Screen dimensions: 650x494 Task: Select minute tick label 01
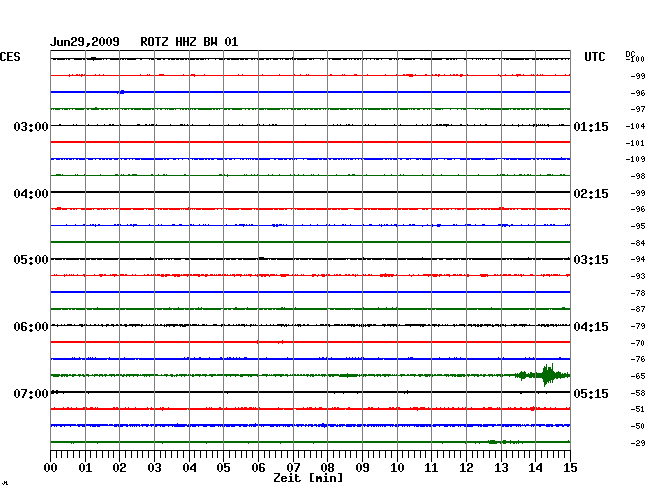point(85,468)
